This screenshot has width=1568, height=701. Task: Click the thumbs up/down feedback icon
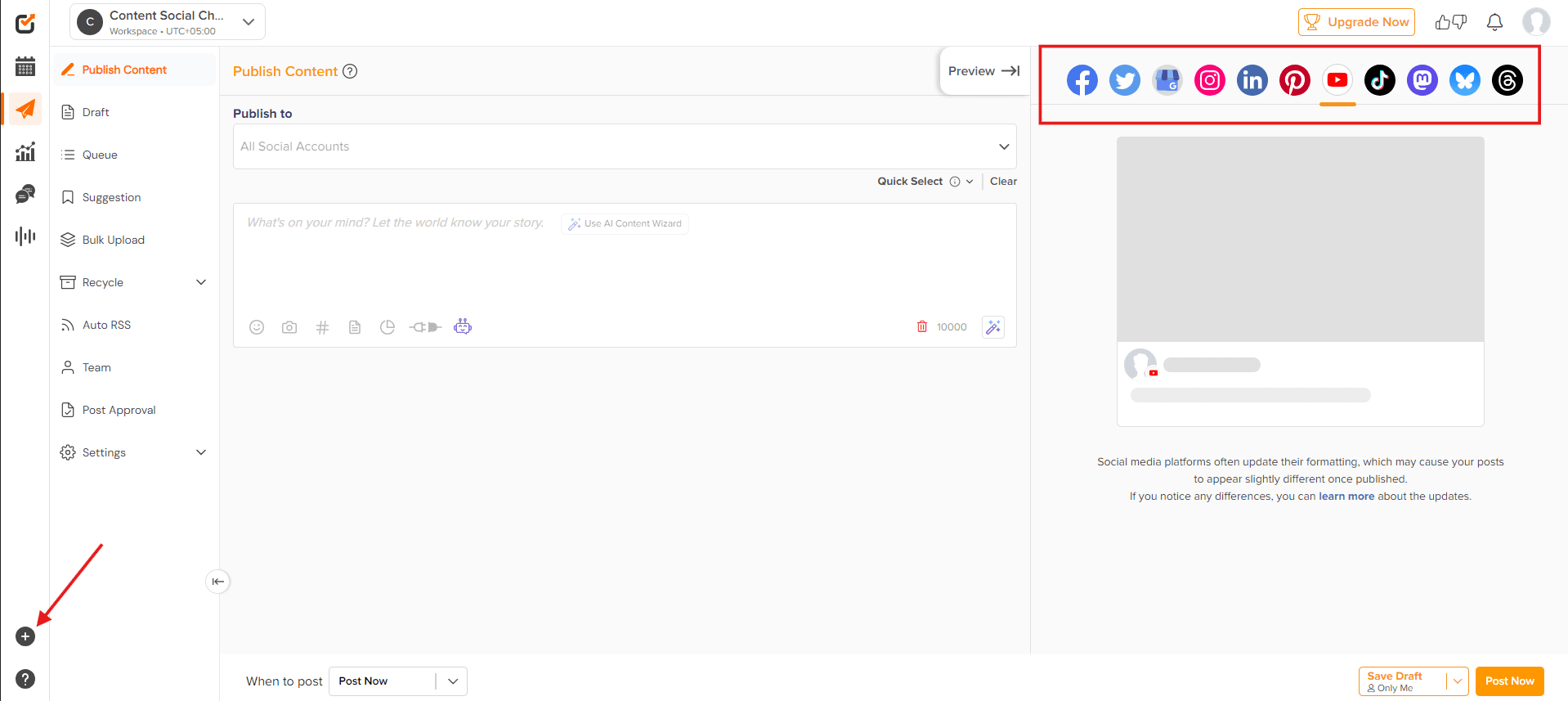[x=1451, y=22]
